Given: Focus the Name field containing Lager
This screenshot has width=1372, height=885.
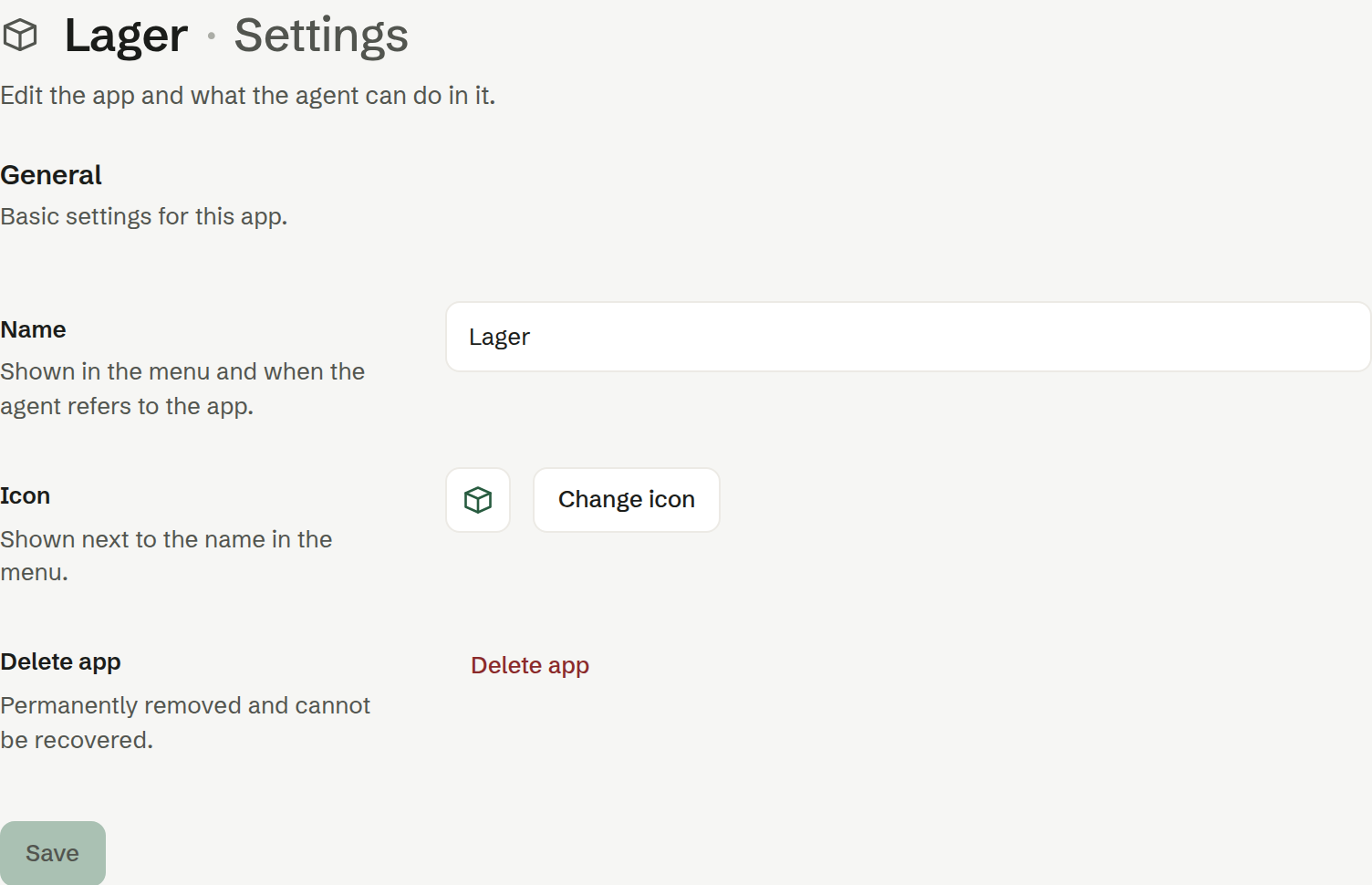Looking at the screenshot, I should pyautogui.click(x=908, y=337).
